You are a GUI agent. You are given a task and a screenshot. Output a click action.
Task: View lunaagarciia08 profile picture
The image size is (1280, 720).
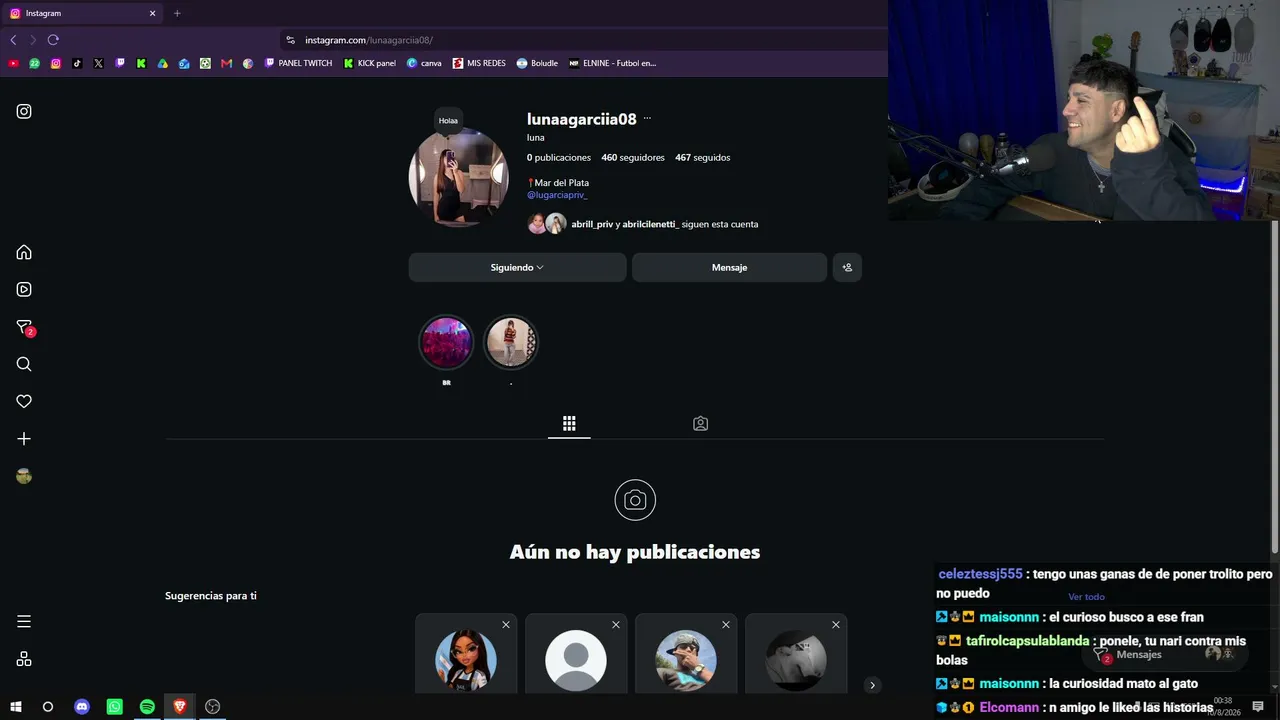(x=459, y=177)
